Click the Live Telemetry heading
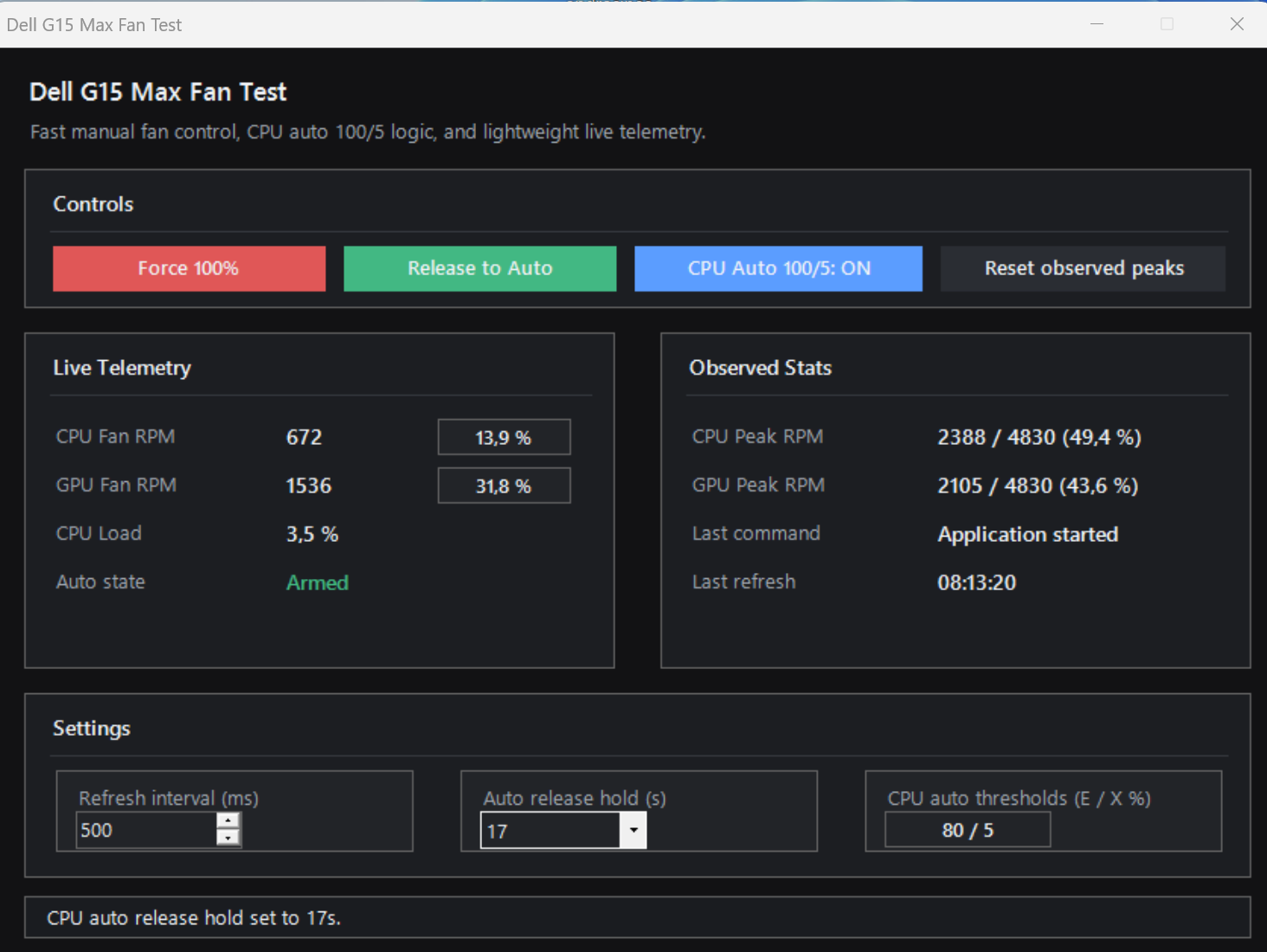Screen dimensions: 1267x952 coord(122,368)
